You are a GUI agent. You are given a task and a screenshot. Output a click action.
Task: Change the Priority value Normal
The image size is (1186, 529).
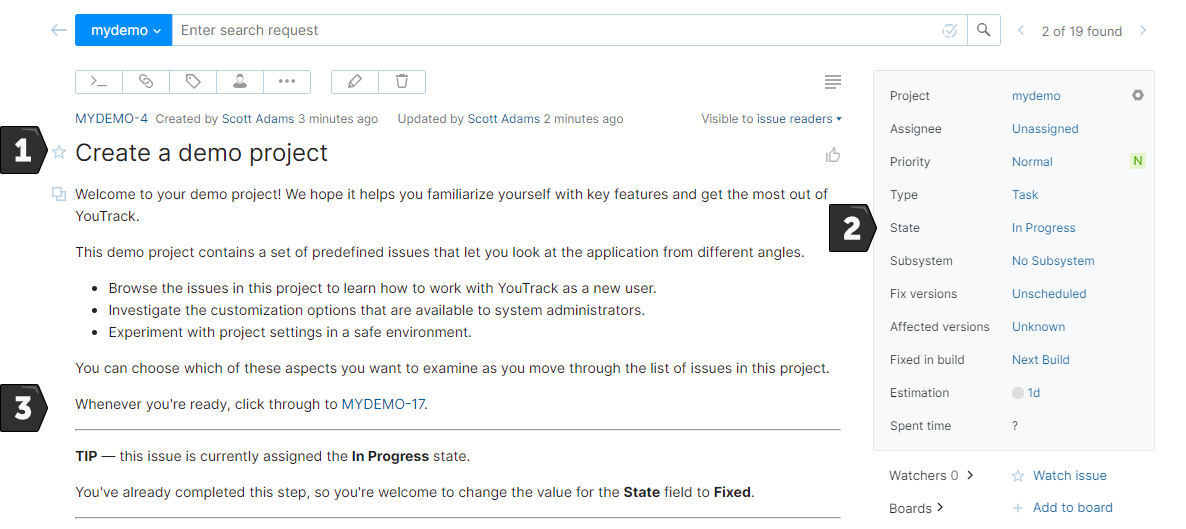(1032, 162)
